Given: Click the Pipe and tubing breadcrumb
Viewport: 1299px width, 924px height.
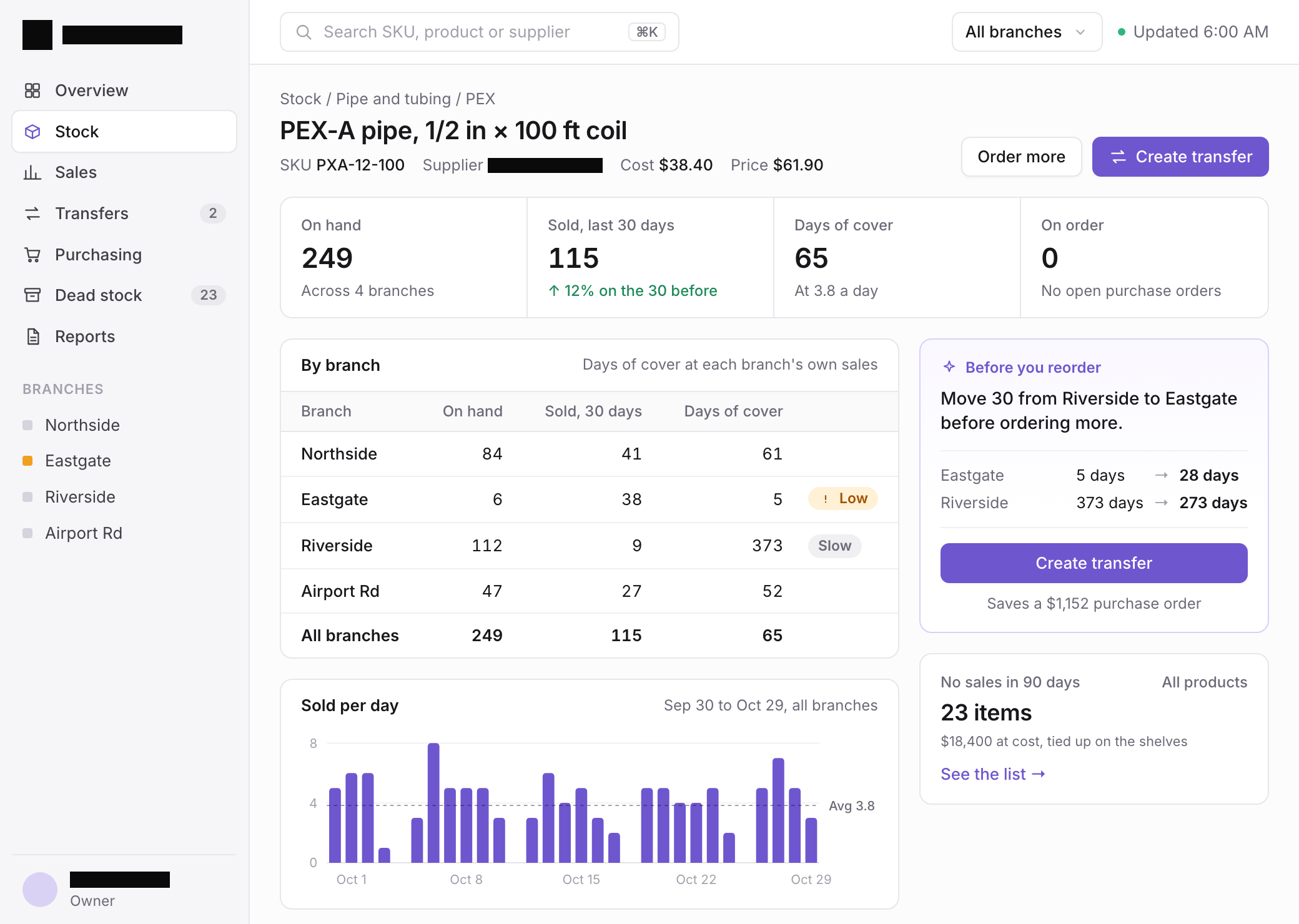Looking at the screenshot, I should (x=393, y=99).
